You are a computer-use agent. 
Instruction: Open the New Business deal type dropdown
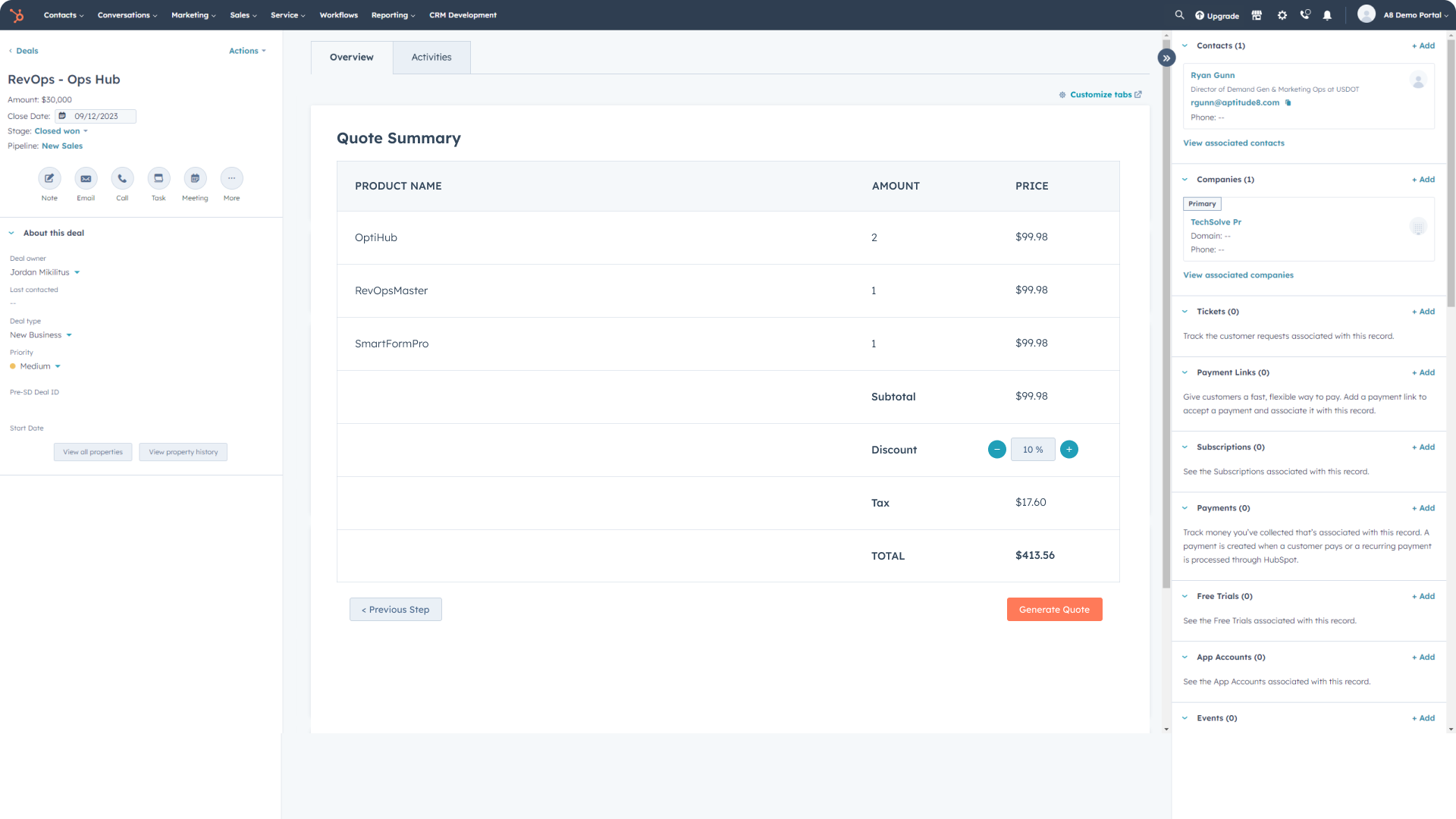click(41, 335)
